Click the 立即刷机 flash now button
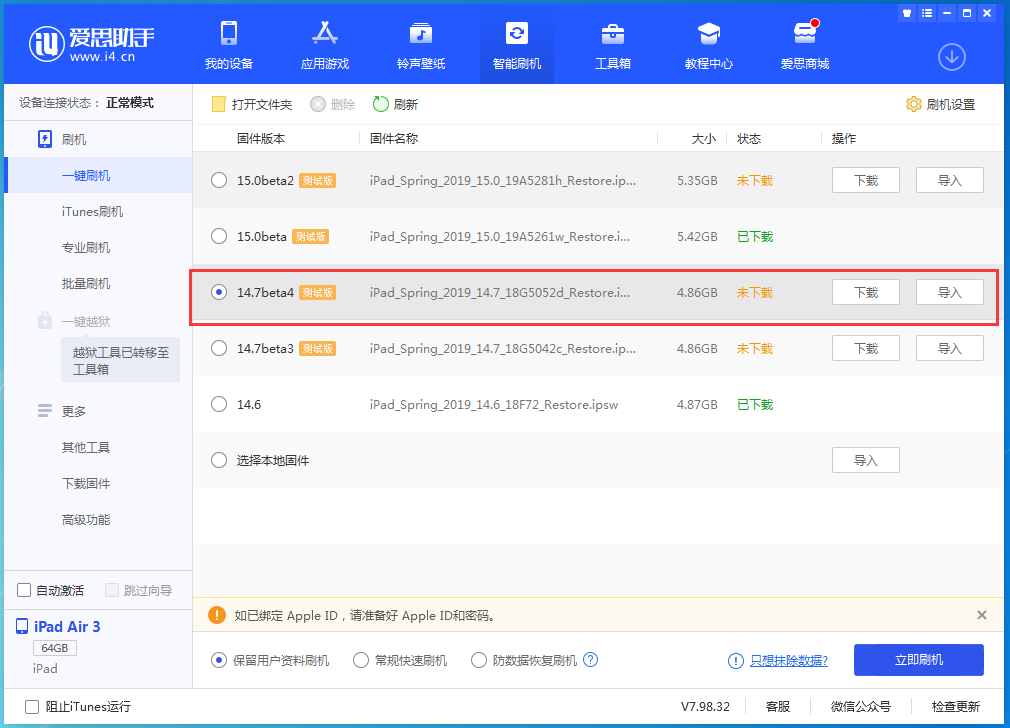The image size is (1010, 728). 919,660
